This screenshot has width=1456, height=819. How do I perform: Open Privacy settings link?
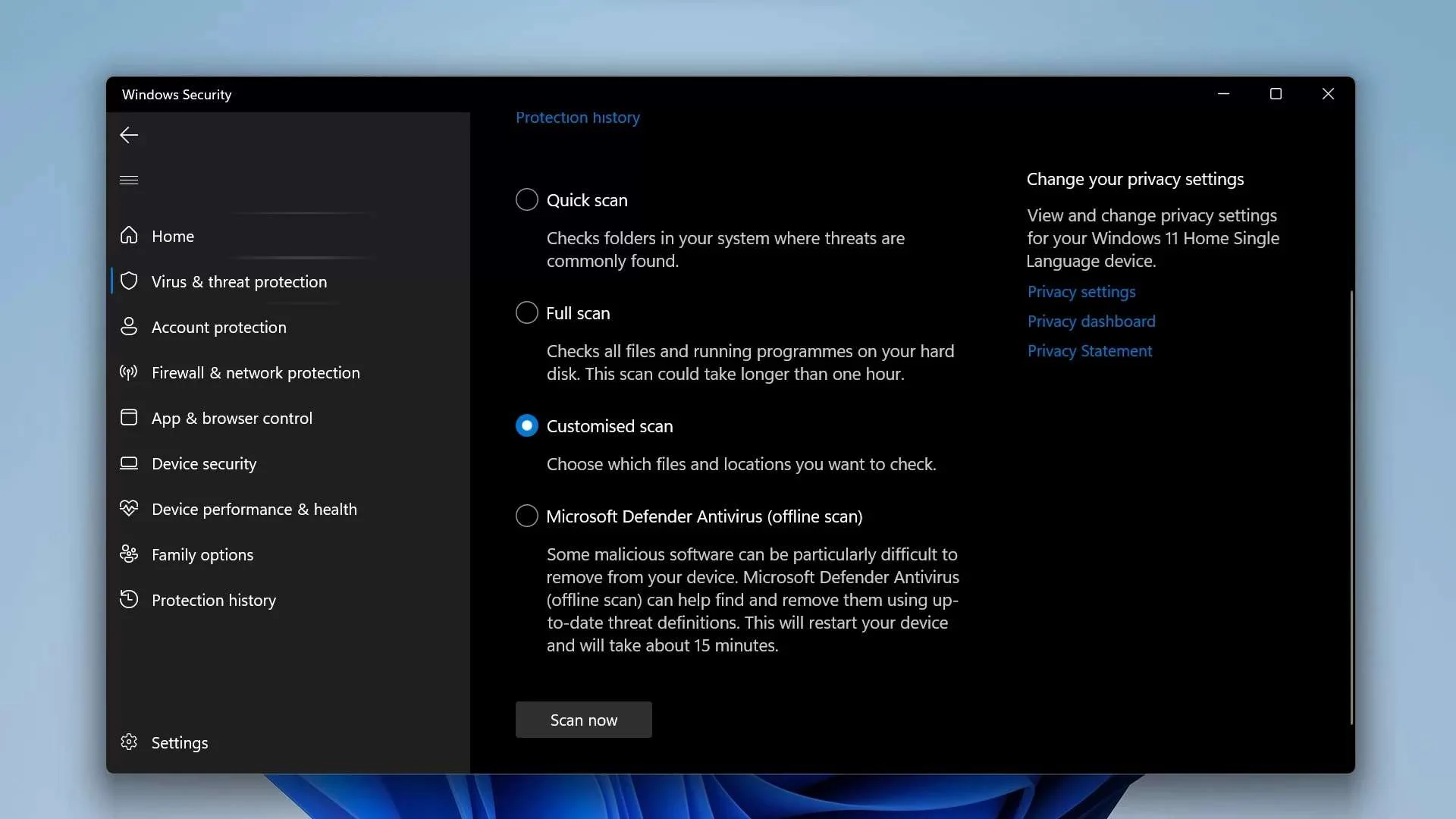click(1080, 290)
